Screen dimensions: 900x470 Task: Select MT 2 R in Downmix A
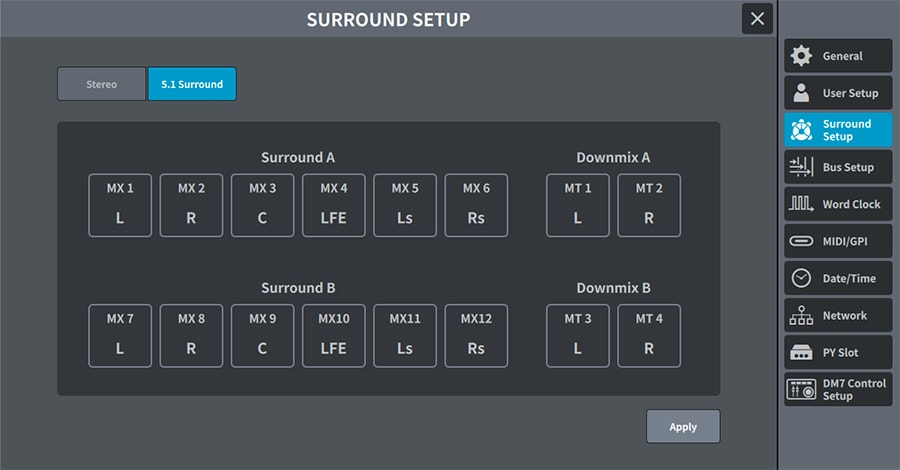click(x=649, y=205)
